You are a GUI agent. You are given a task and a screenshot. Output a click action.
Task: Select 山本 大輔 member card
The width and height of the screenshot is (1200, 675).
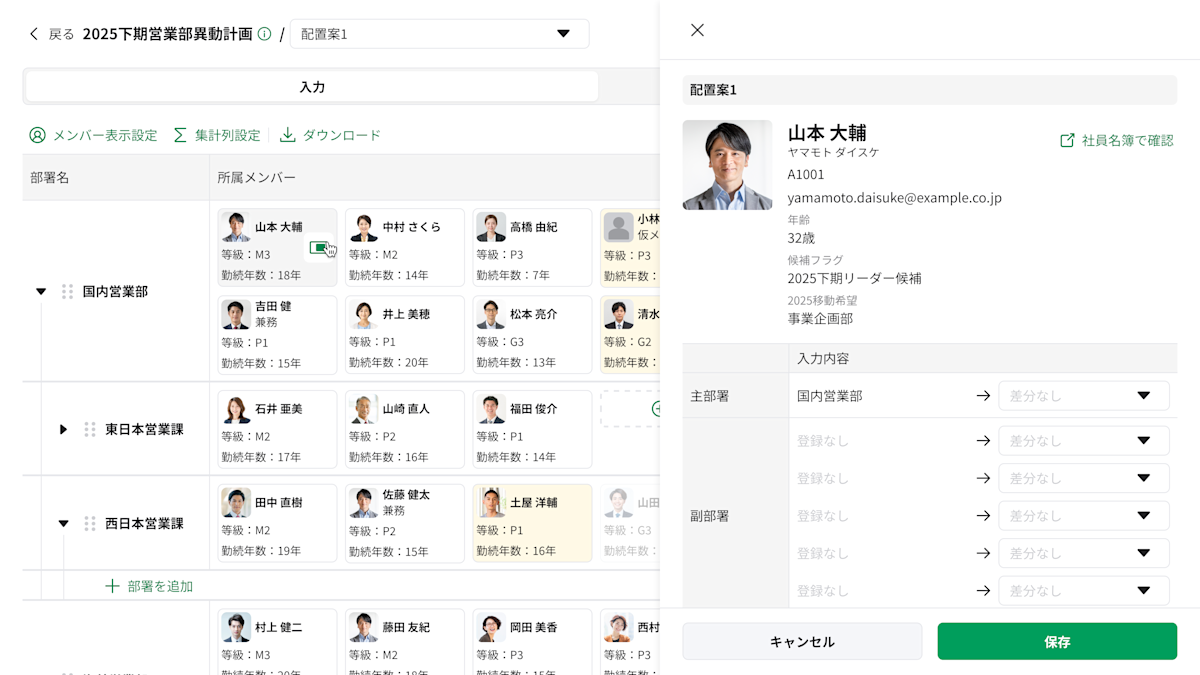[277, 248]
